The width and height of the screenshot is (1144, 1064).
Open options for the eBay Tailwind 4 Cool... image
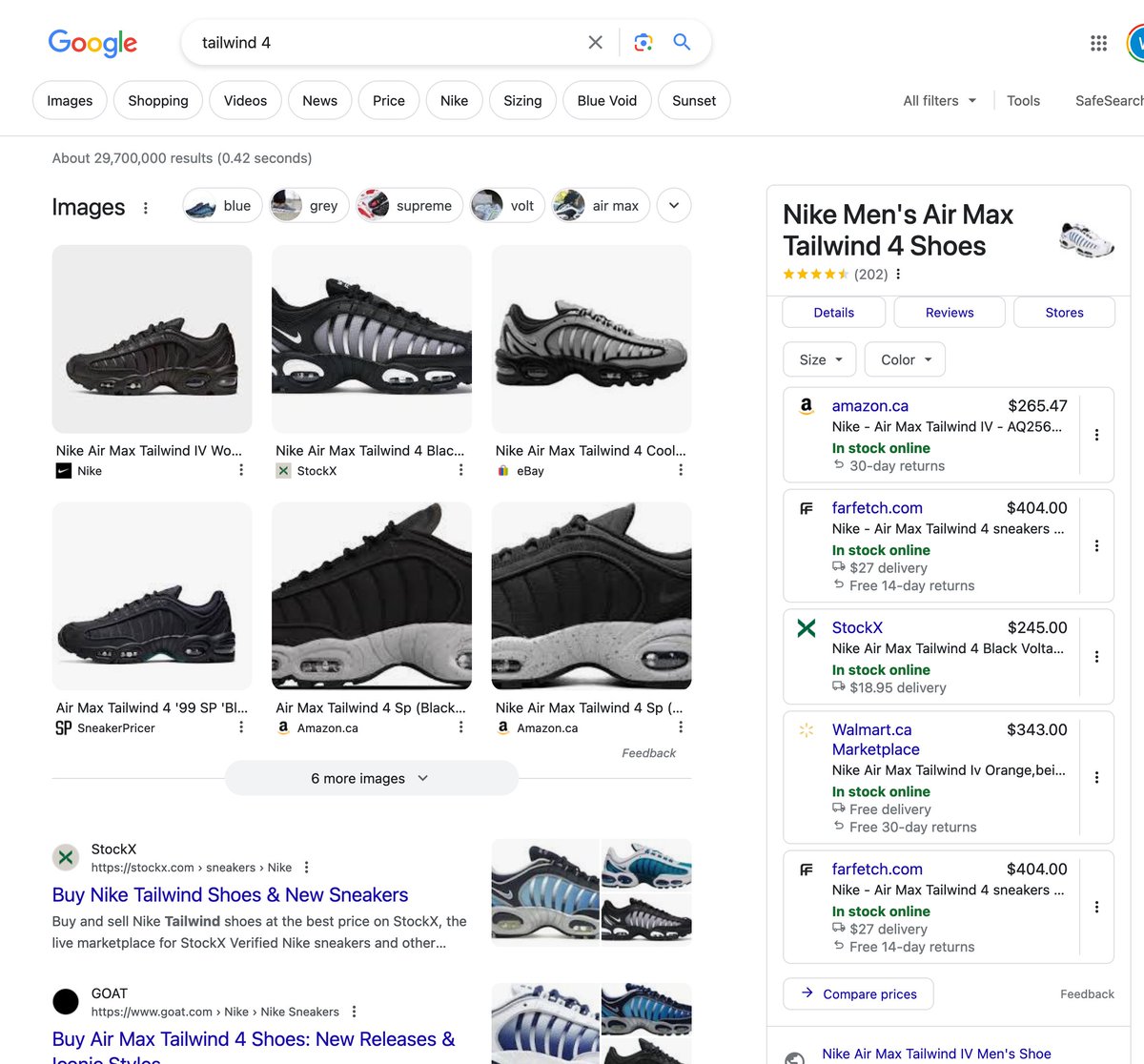[681, 470]
